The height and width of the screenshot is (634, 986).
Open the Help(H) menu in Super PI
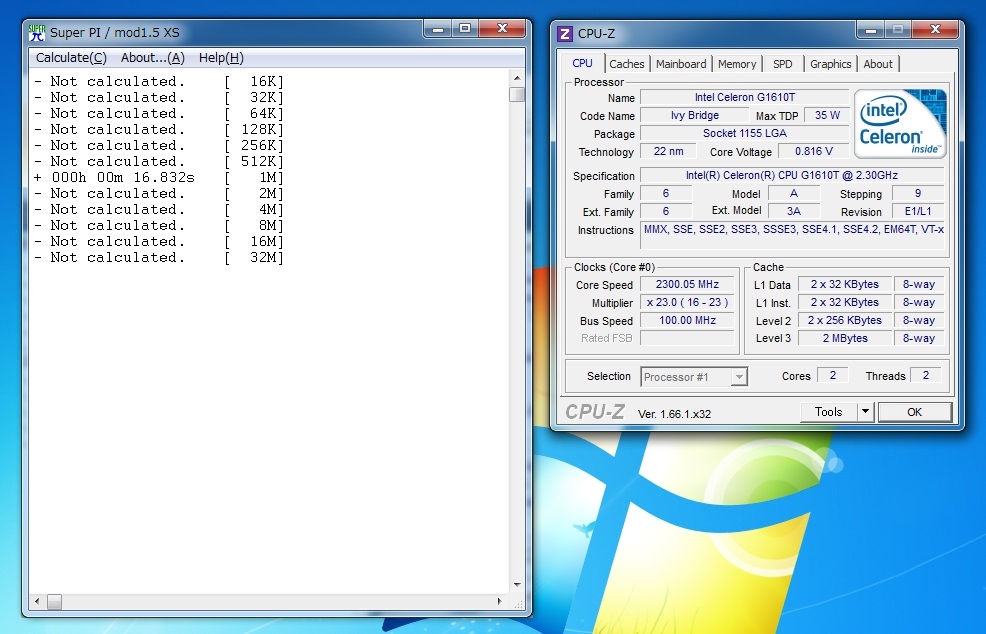click(221, 58)
